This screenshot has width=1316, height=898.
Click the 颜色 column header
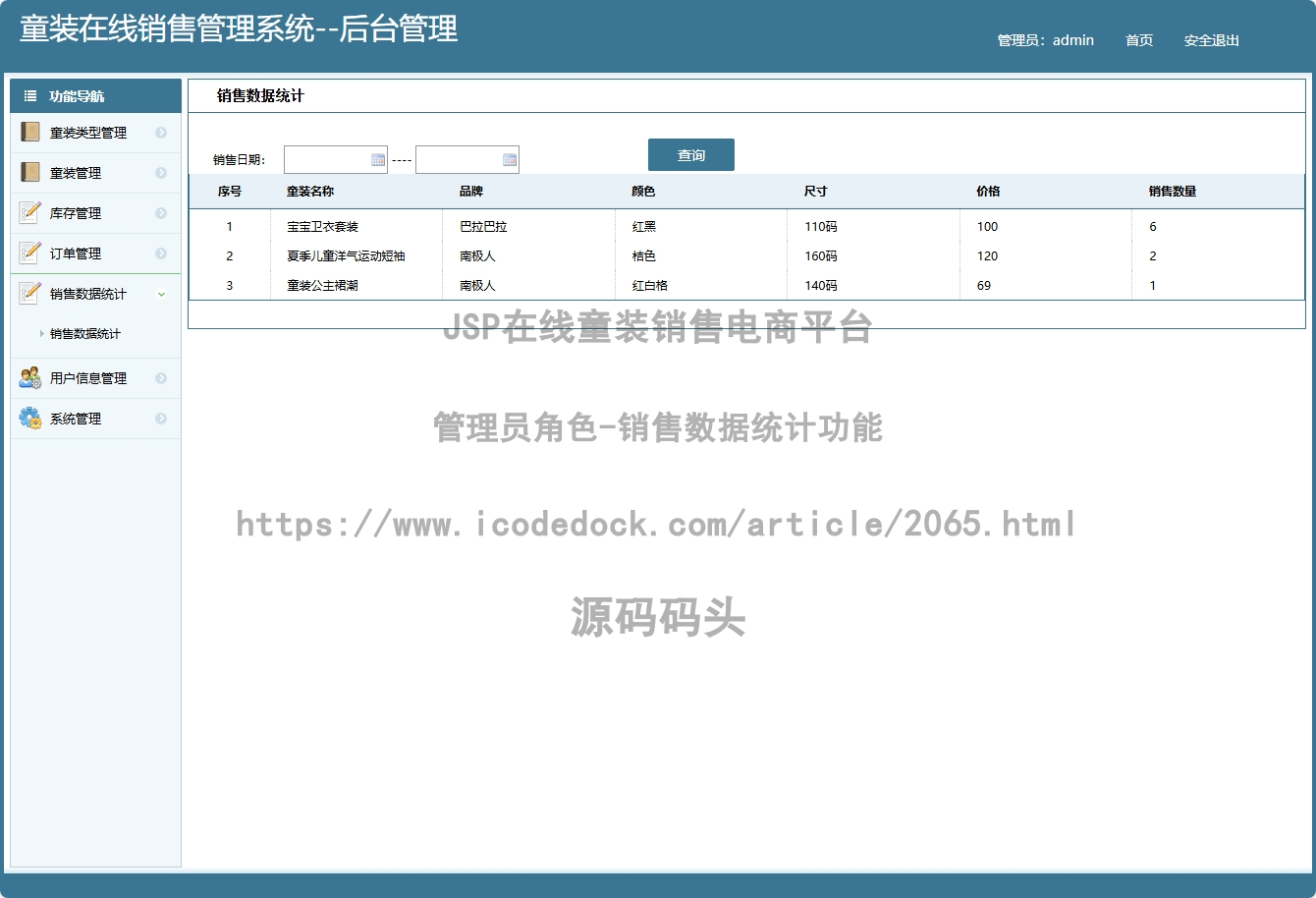pyautogui.click(x=643, y=192)
